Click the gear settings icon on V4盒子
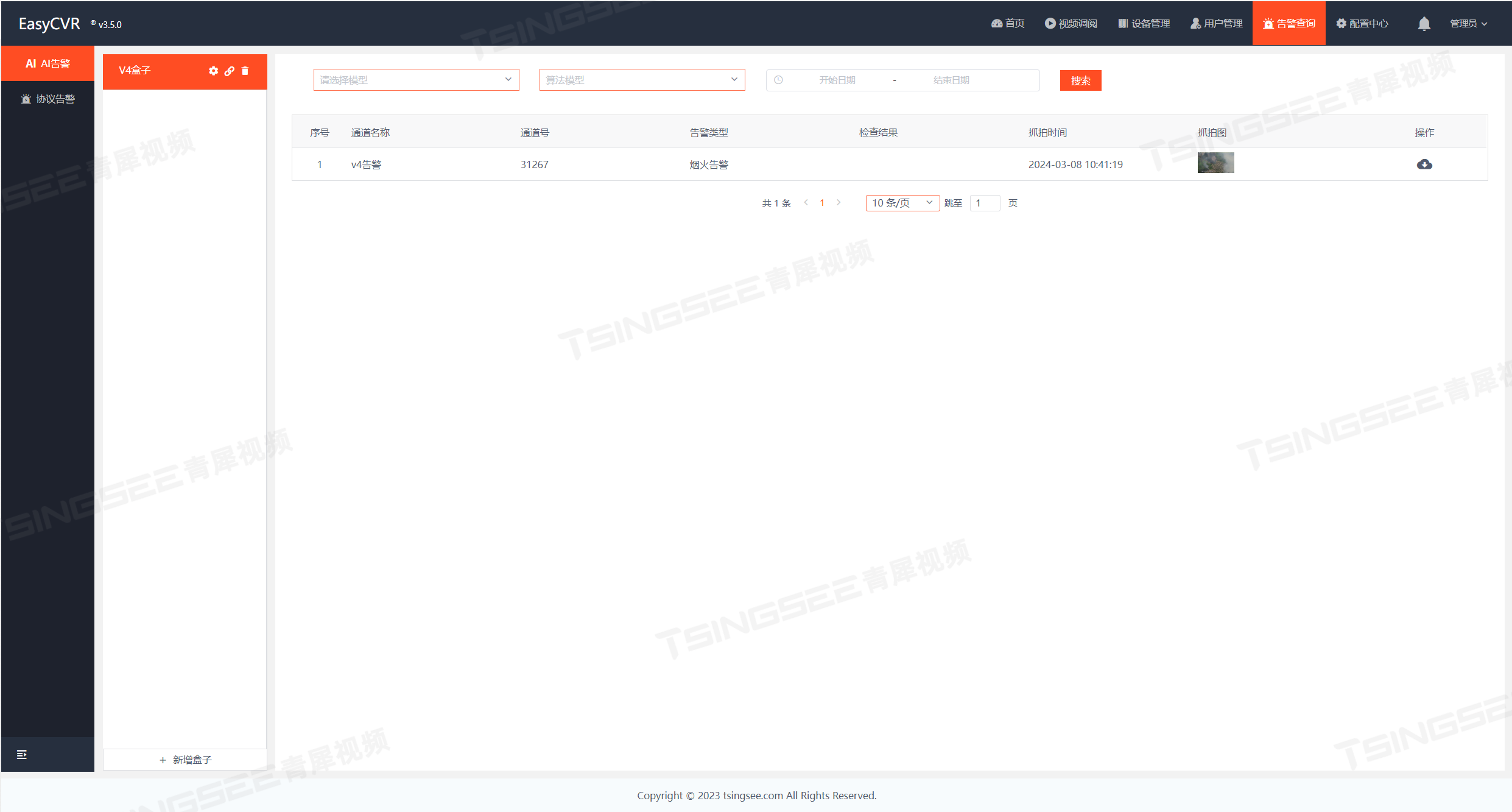The image size is (1512, 812). point(213,71)
